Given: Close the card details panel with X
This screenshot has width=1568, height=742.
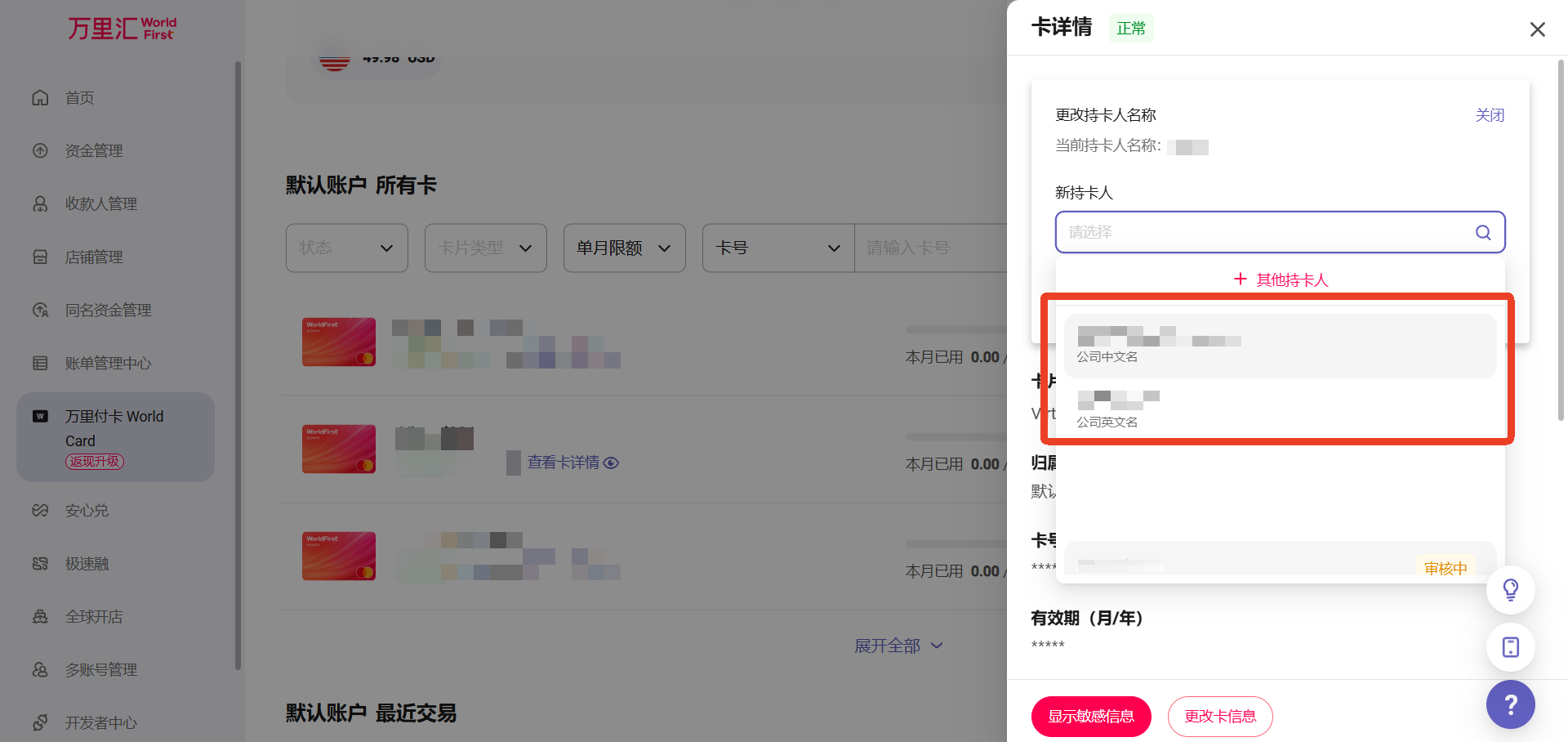Looking at the screenshot, I should tap(1537, 29).
